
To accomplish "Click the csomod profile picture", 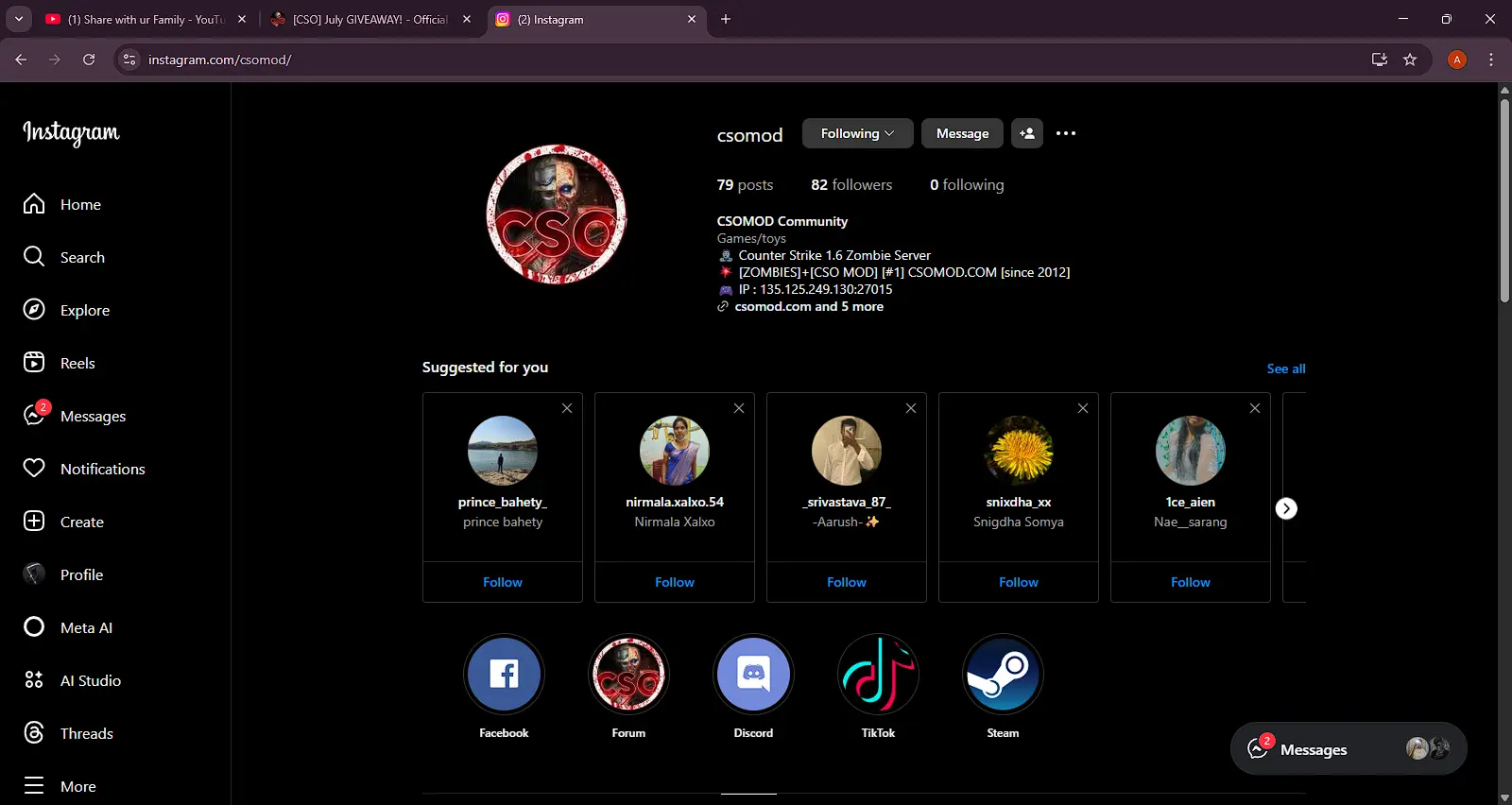I will click(x=557, y=214).
